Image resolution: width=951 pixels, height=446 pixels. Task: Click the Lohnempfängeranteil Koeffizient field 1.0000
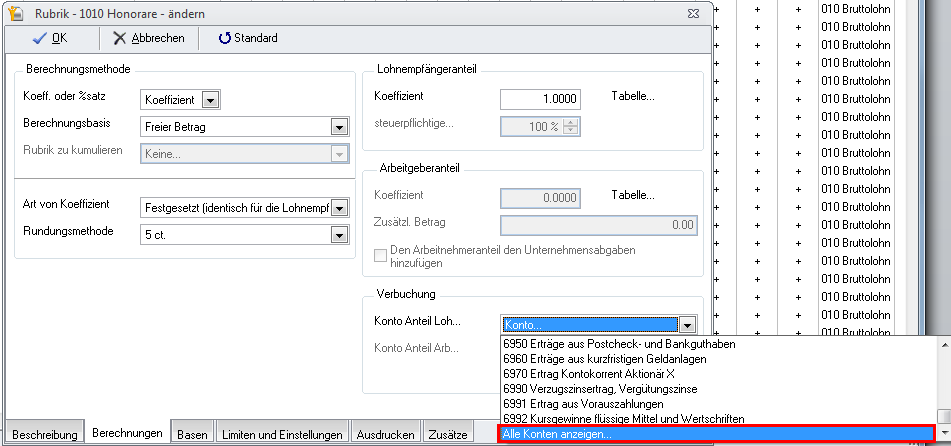tap(540, 99)
